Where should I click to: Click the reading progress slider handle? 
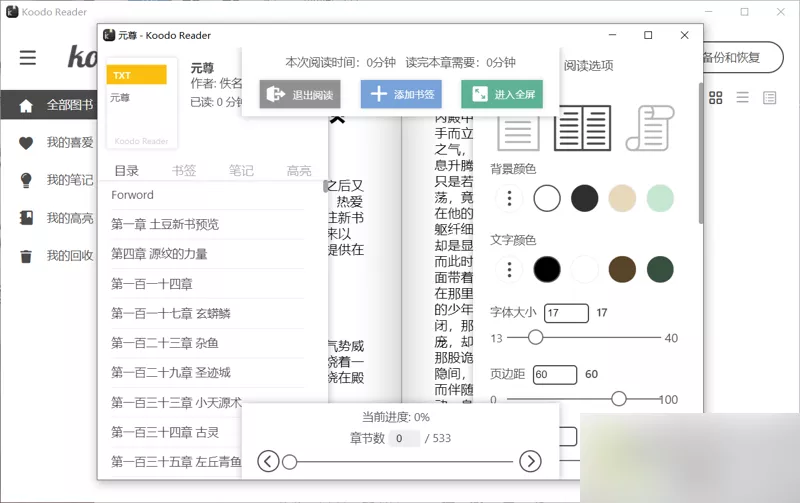click(x=290, y=462)
